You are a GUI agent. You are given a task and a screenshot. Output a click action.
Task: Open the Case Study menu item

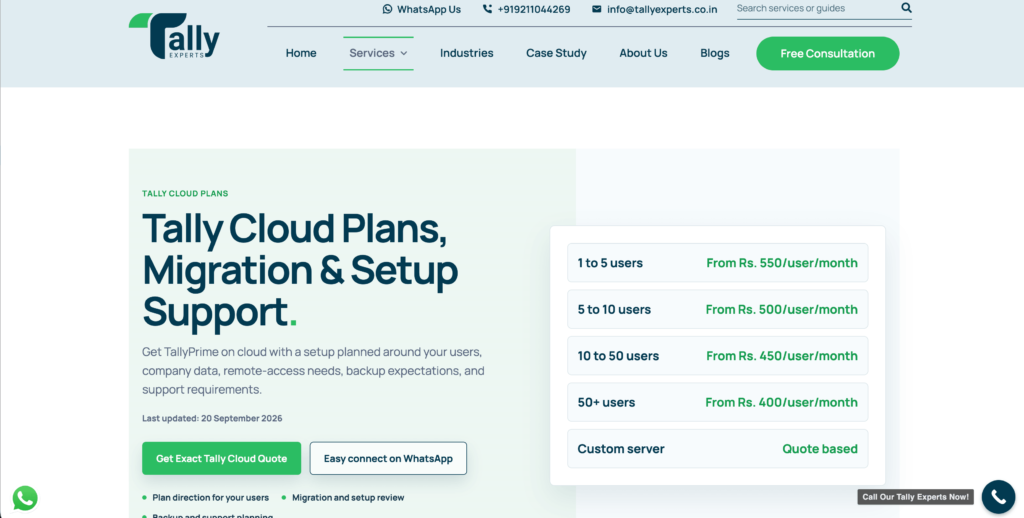pyautogui.click(x=556, y=54)
